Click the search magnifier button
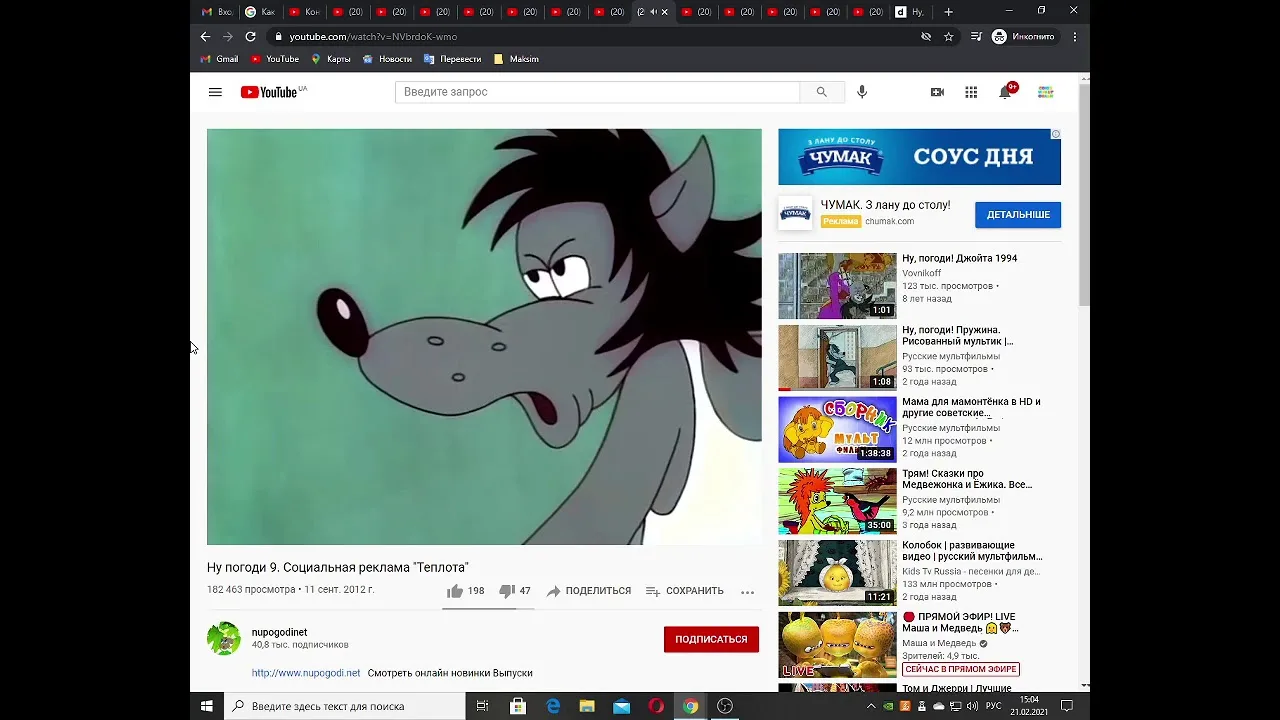This screenshot has height=720, width=1280. point(821,92)
